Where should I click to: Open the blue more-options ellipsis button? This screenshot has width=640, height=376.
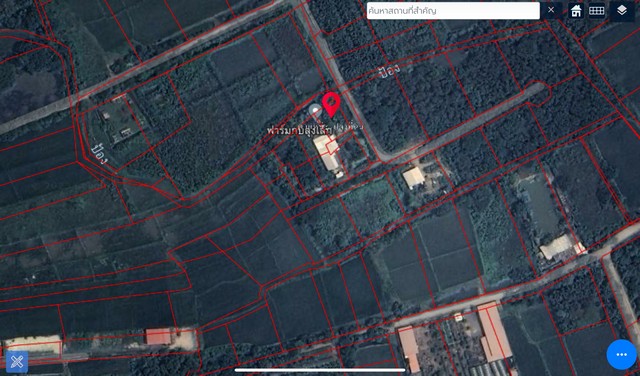tap(622, 354)
